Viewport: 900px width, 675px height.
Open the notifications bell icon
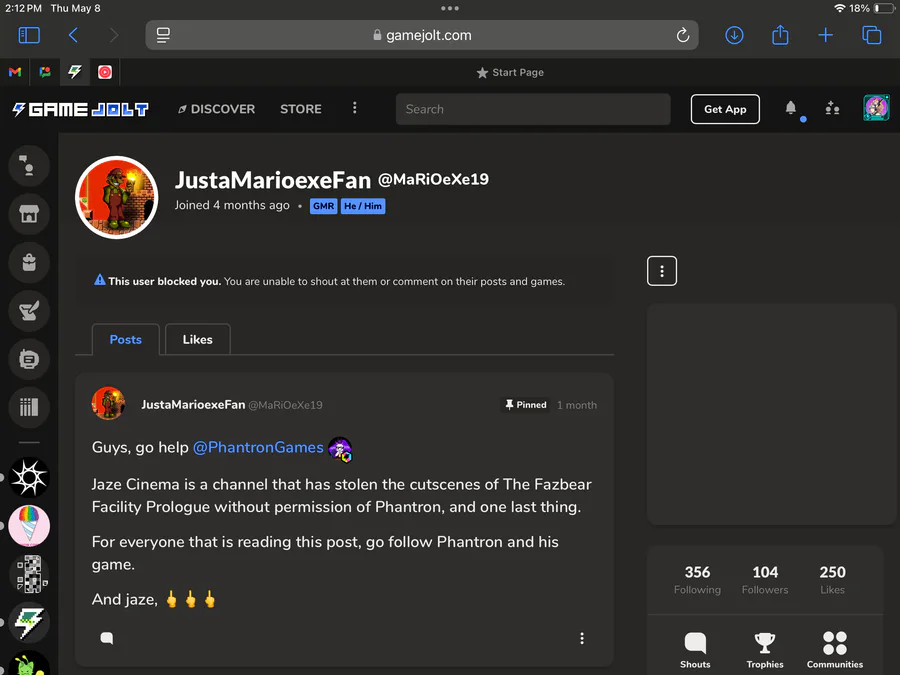790,107
